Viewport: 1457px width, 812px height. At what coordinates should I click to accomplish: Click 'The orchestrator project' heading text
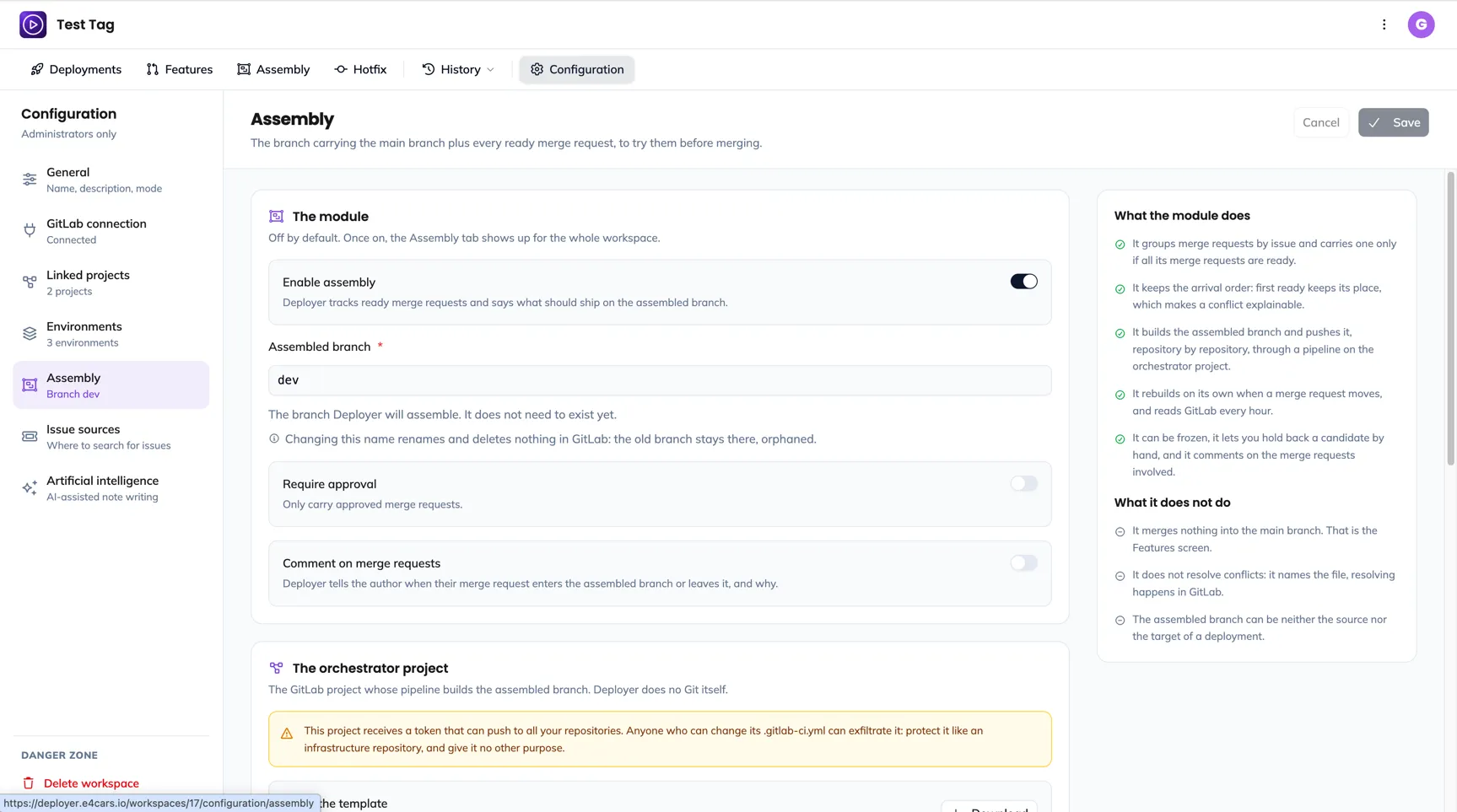point(370,668)
